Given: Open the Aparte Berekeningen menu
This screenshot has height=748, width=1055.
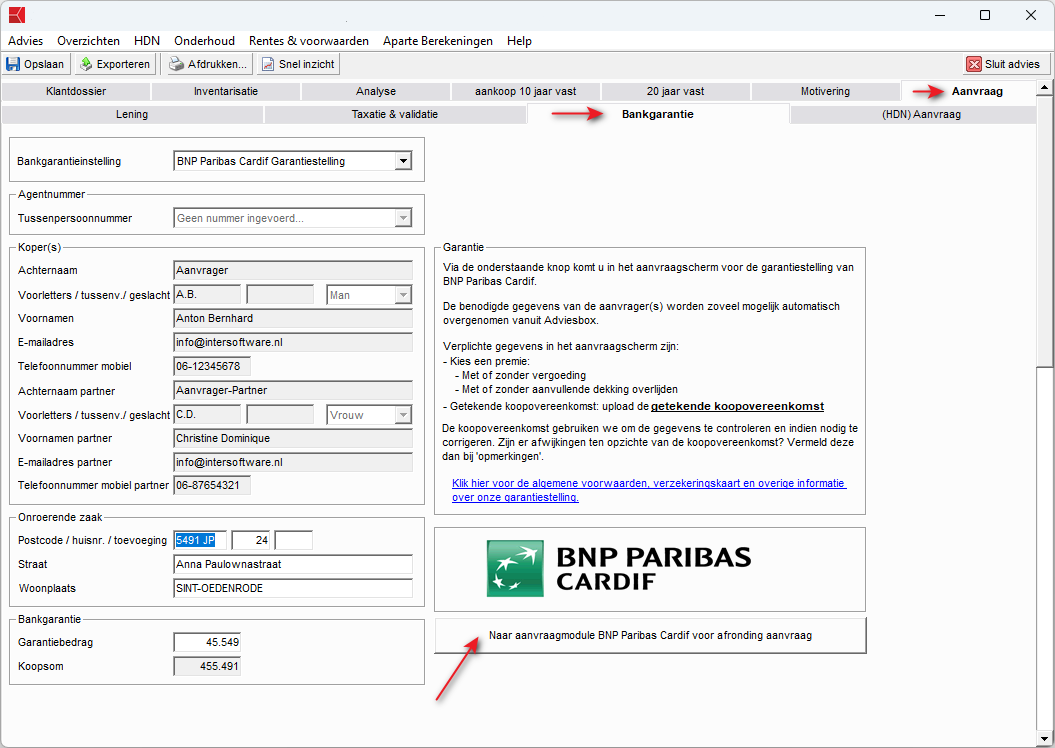Looking at the screenshot, I should [438, 41].
